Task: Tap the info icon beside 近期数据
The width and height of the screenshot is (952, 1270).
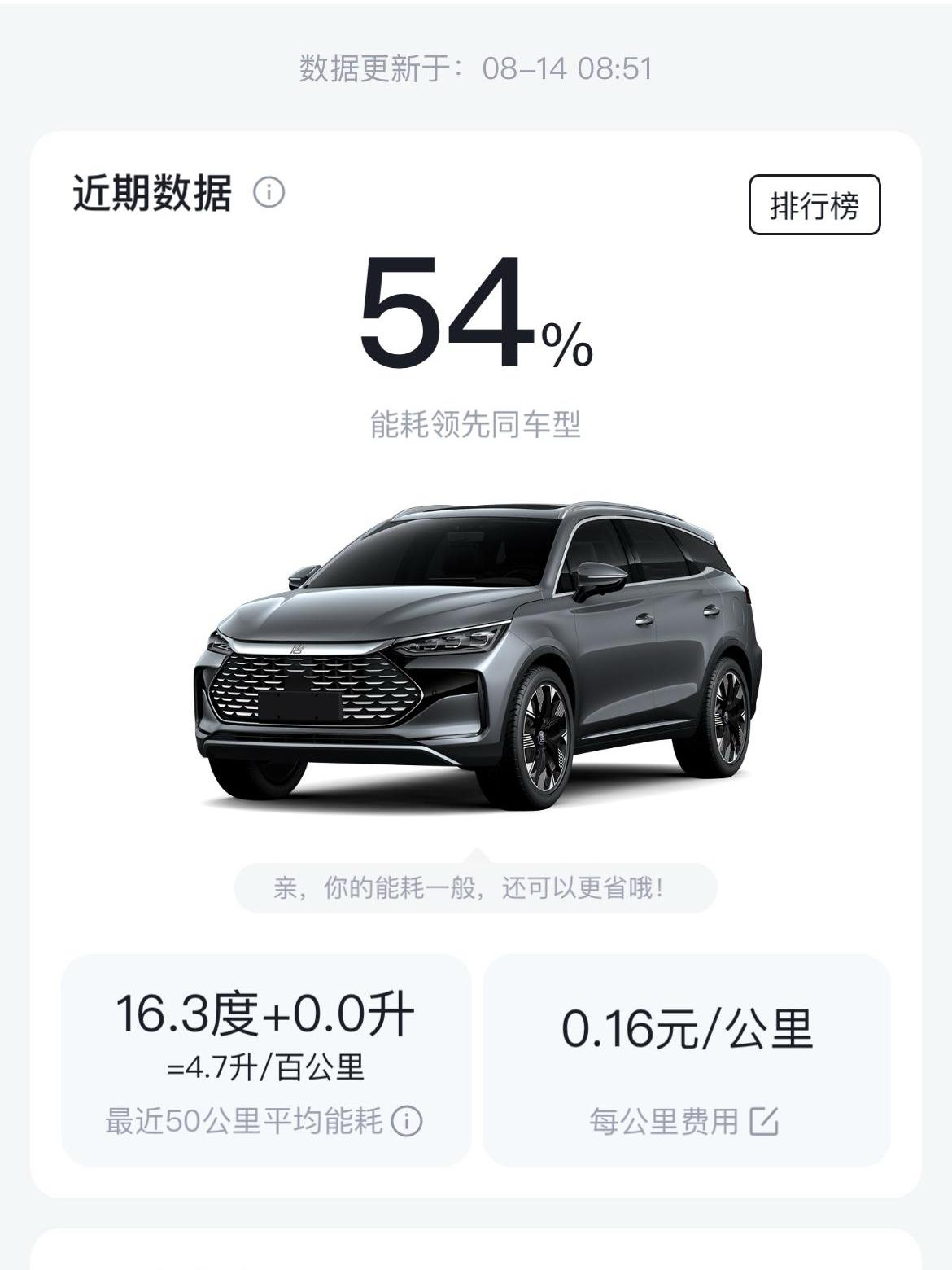Action: (269, 194)
